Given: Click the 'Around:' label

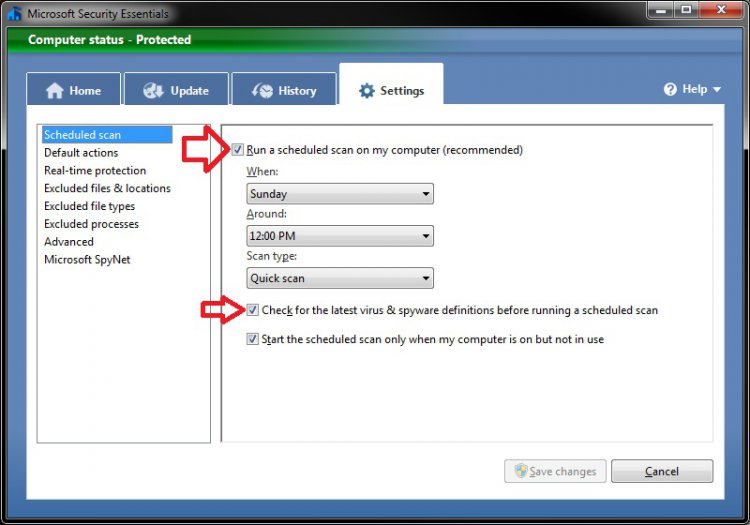Looking at the screenshot, I should click(x=266, y=213).
